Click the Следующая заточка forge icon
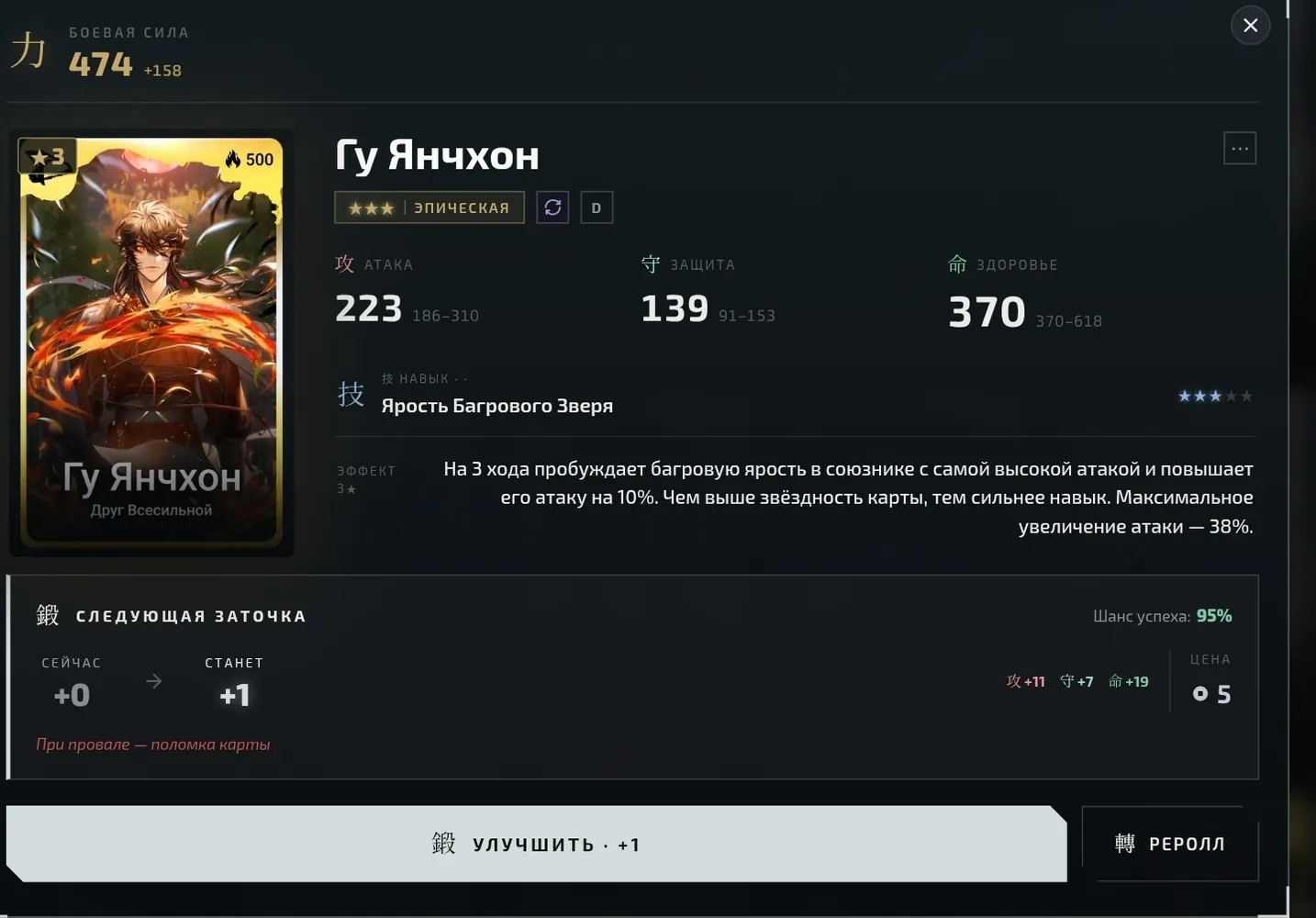This screenshot has height=918, width=1316. click(x=48, y=615)
